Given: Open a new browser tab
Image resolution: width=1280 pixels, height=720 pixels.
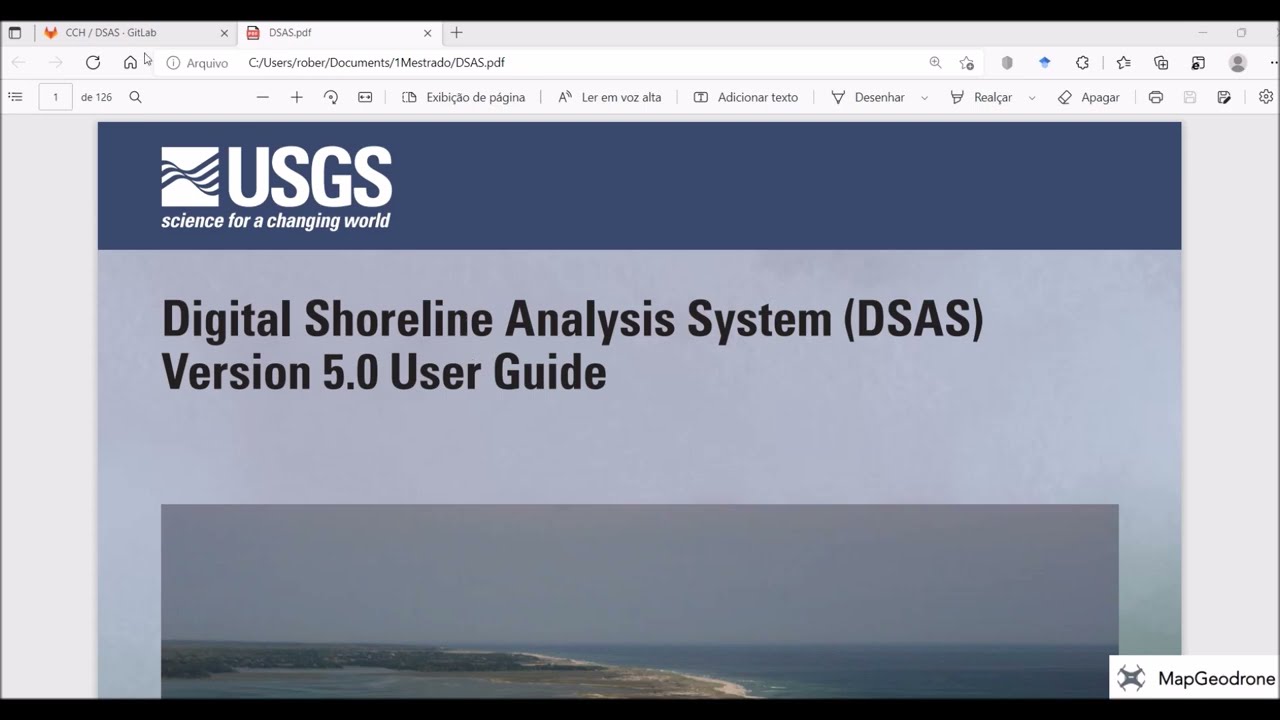Looking at the screenshot, I should tap(456, 33).
